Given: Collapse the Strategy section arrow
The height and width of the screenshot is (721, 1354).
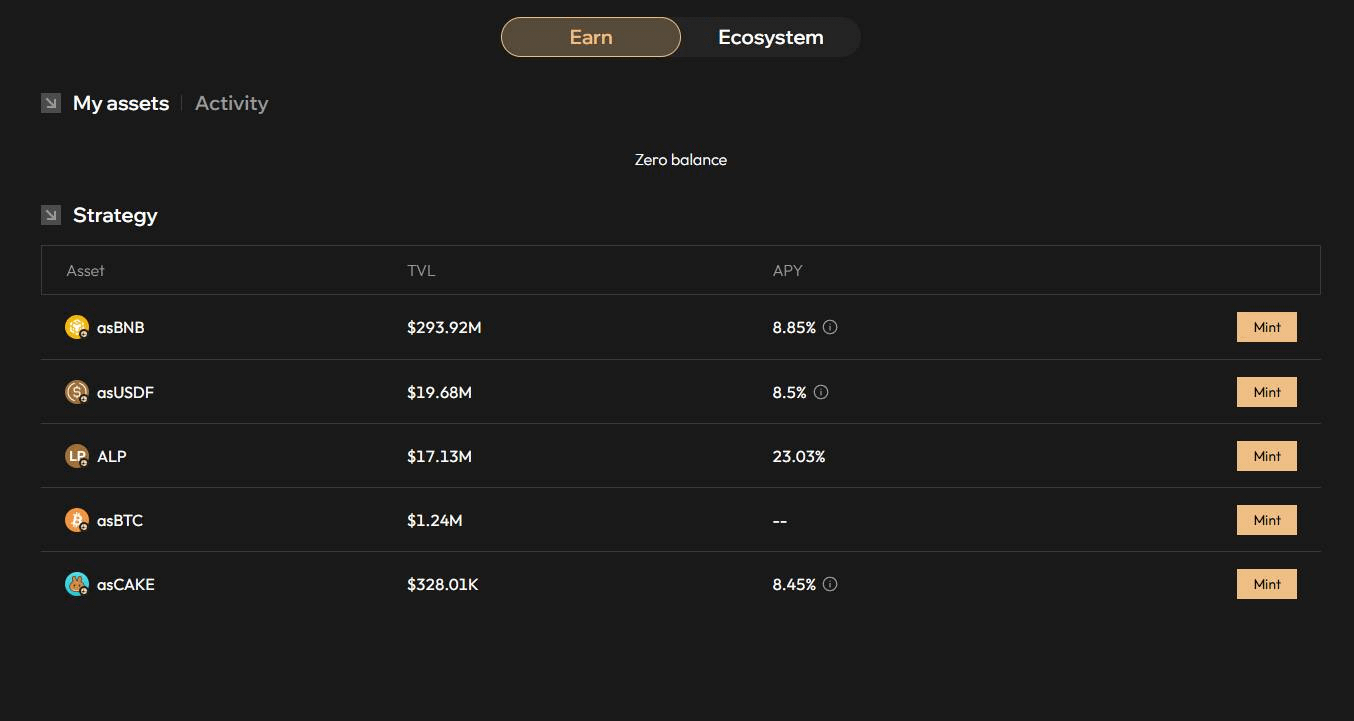Looking at the screenshot, I should pyautogui.click(x=51, y=215).
